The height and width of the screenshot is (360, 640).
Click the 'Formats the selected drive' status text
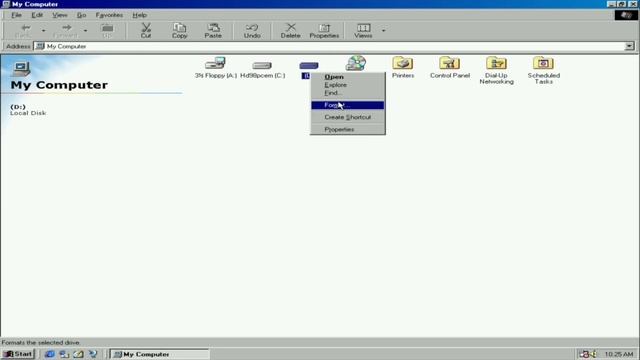40,342
